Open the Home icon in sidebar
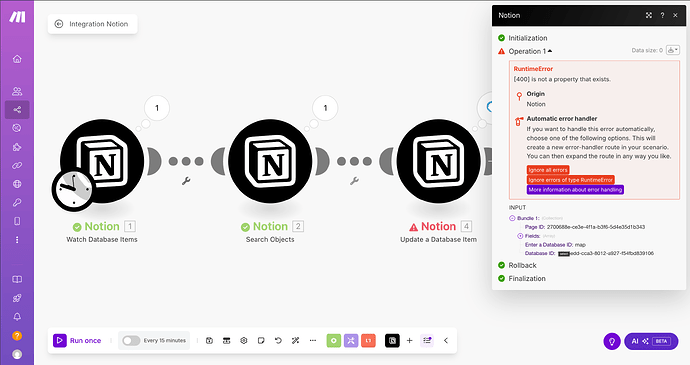This screenshot has width=690, height=365. click(x=17, y=59)
